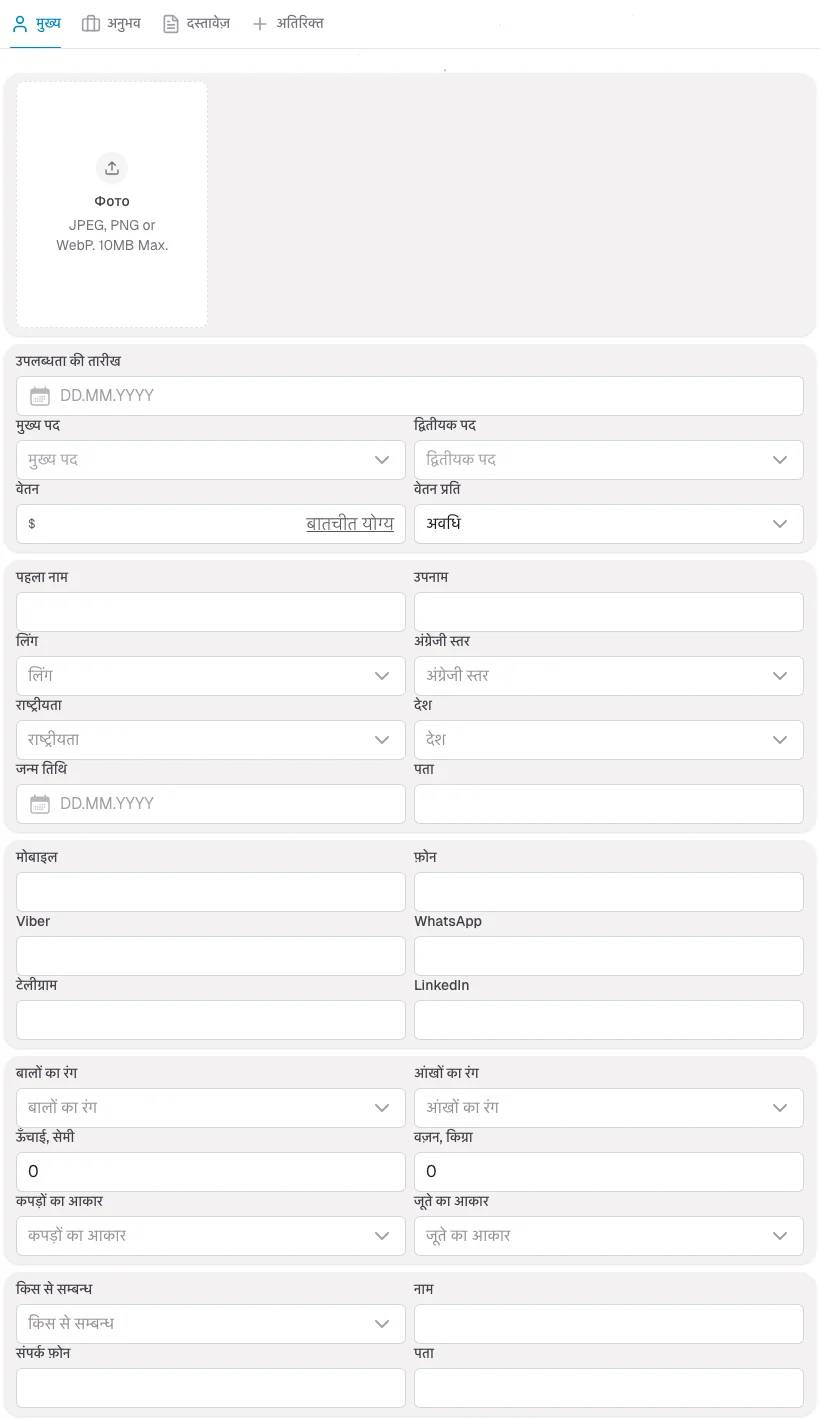Click the WhatsApp input field

[x=608, y=955]
